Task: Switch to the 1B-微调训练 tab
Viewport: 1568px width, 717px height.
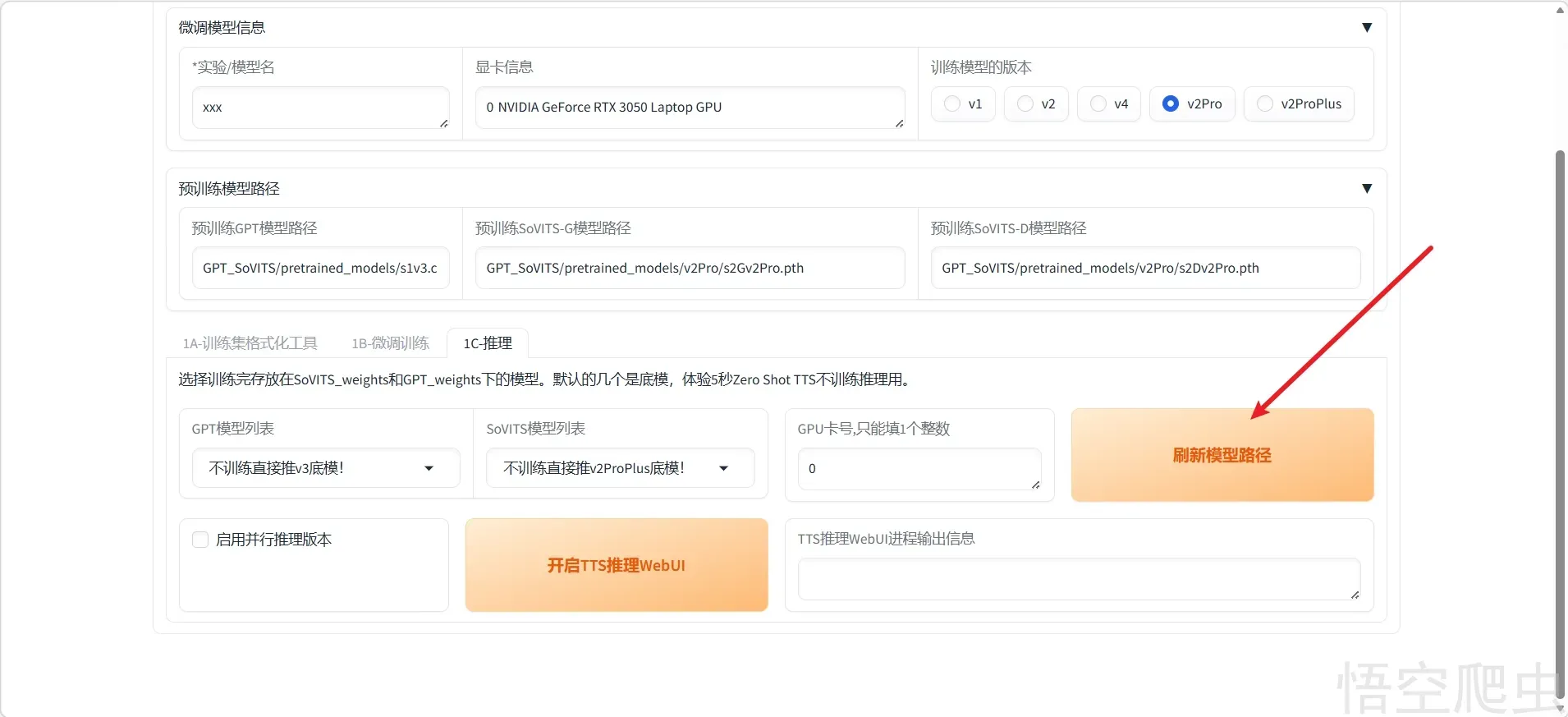Action: (x=390, y=343)
